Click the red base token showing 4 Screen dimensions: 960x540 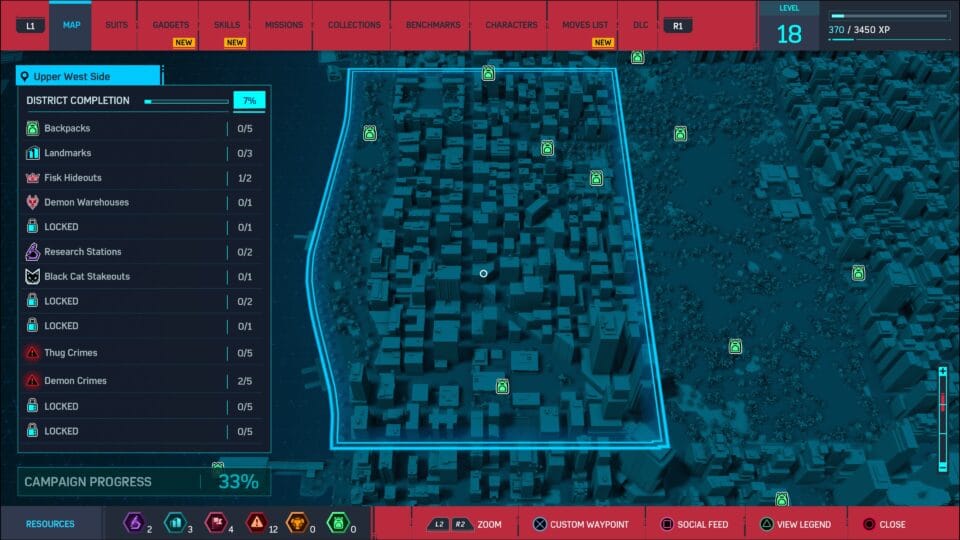pos(215,522)
